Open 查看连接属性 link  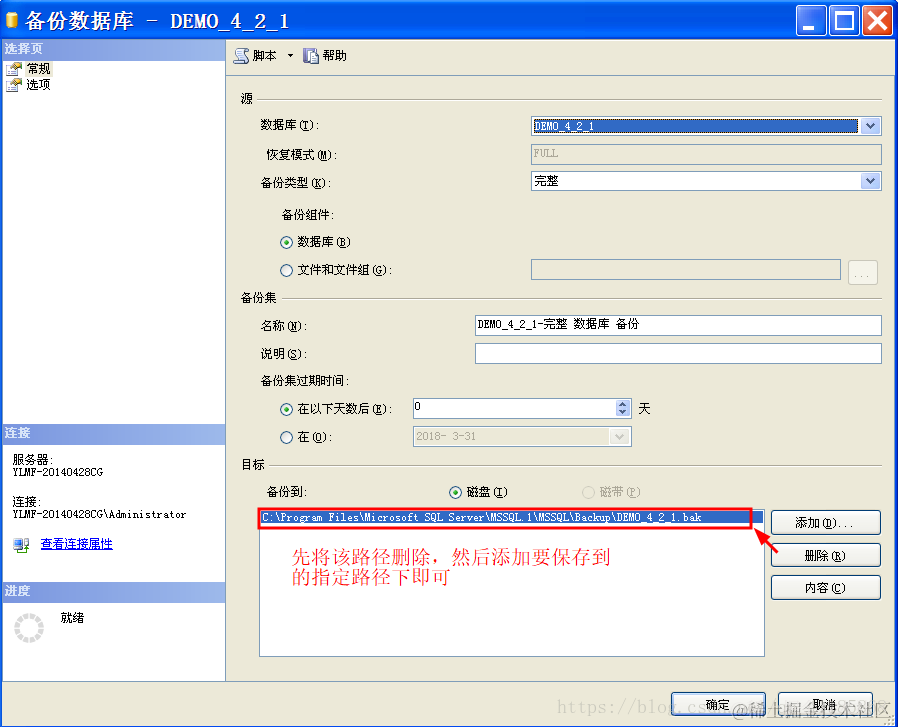77,544
